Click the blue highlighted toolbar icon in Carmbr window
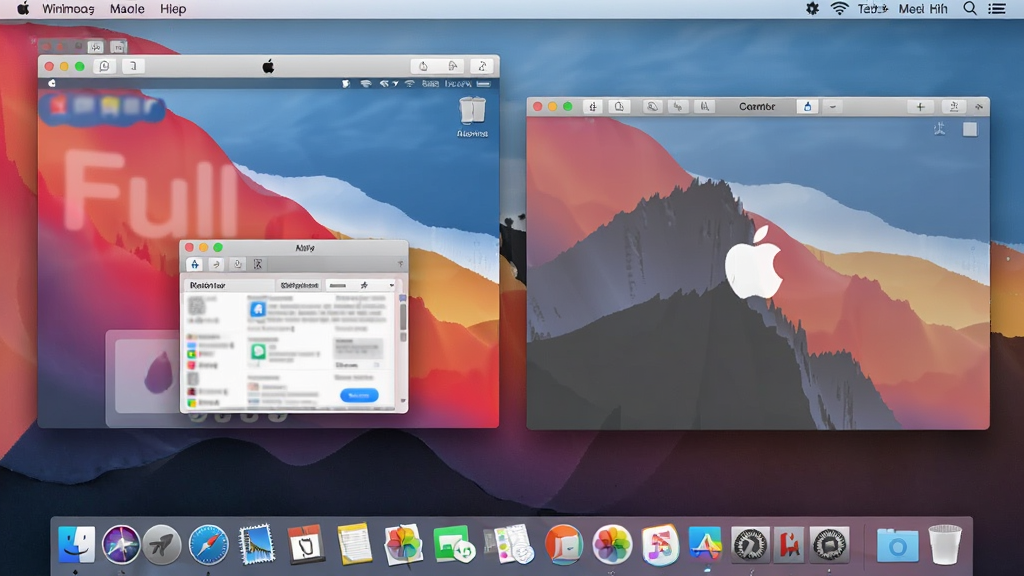 [x=807, y=106]
